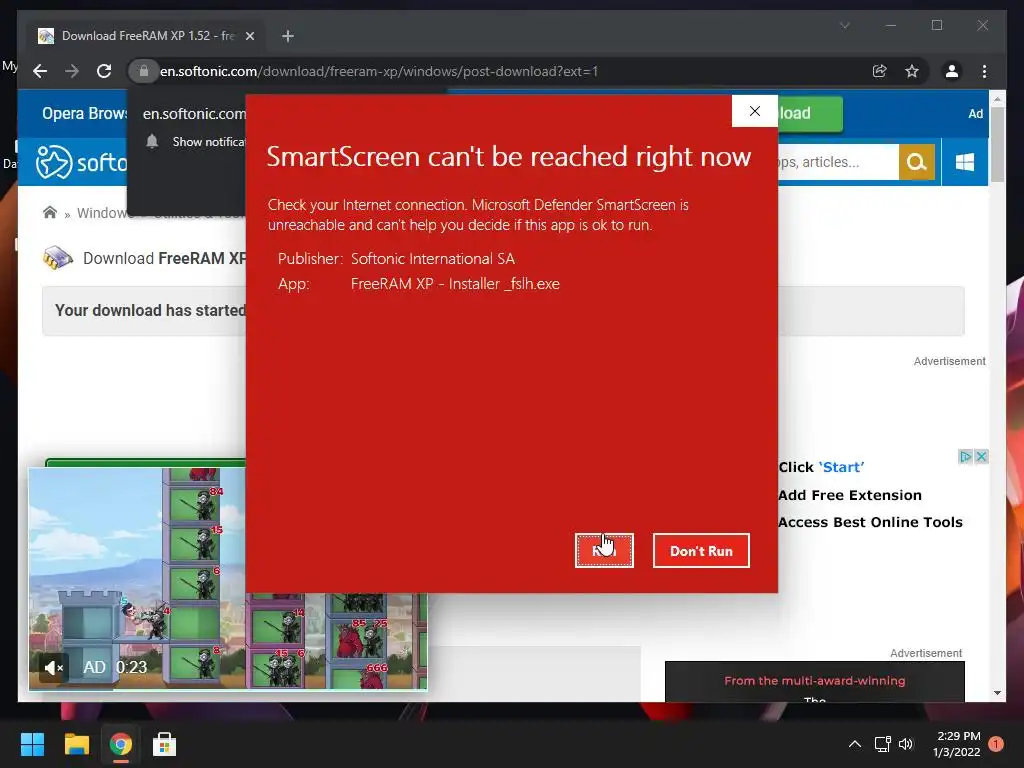
Task: Open a new Chrome tab
Action: coord(288,36)
